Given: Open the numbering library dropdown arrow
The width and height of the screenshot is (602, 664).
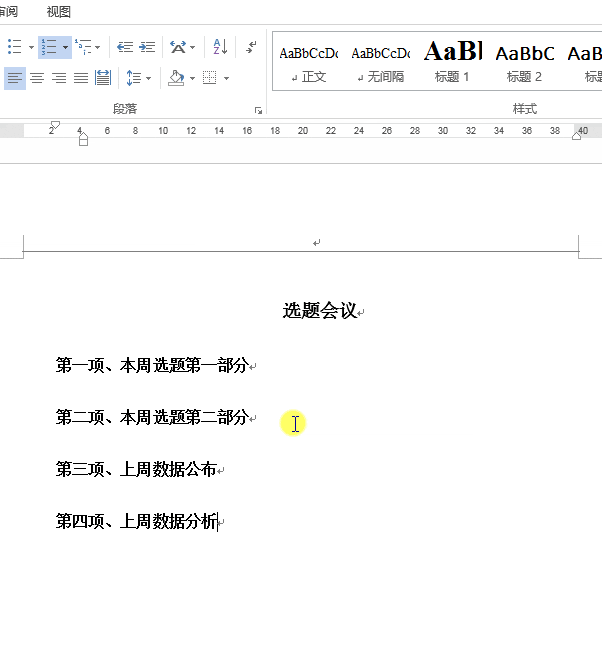Looking at the screenshot, I should point(66,47).
